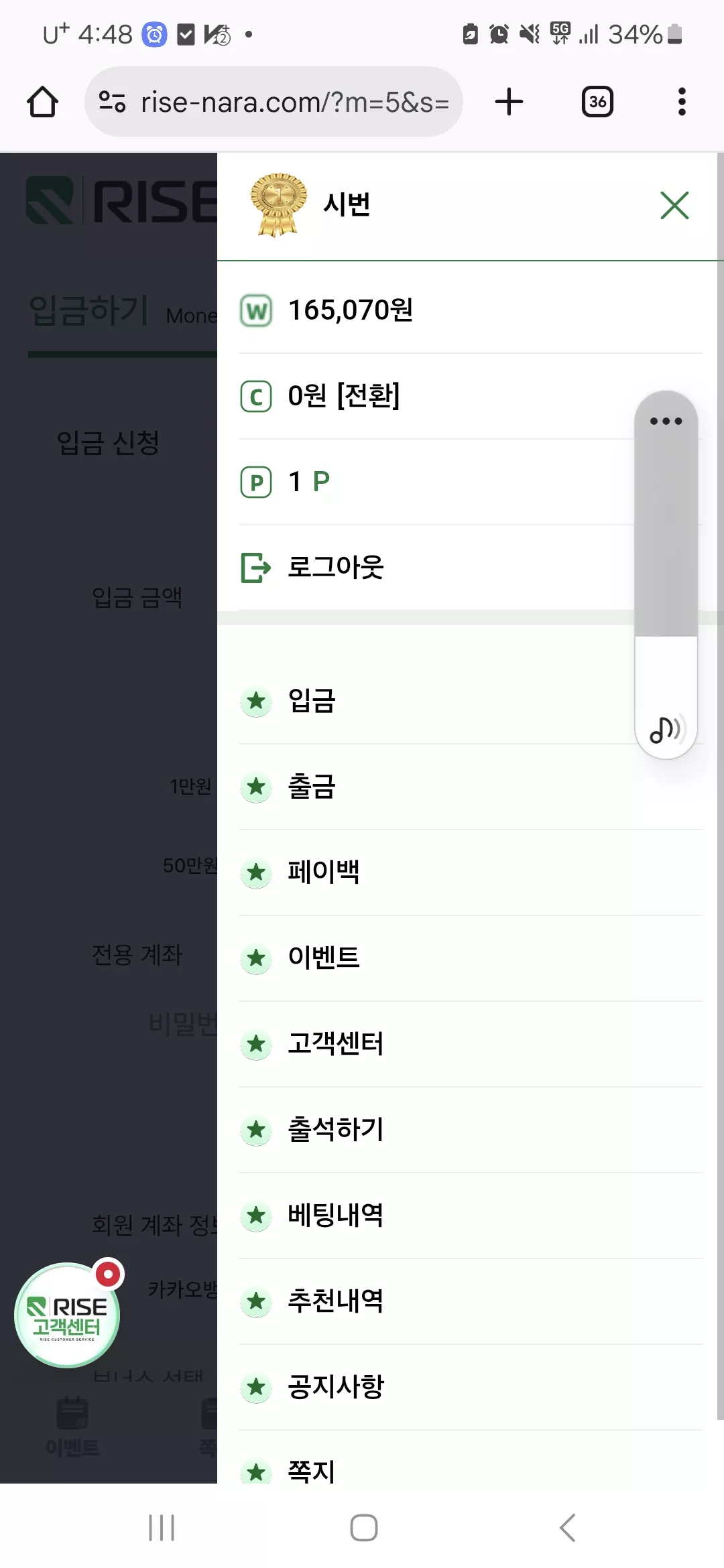The width and height of the screenshot is (724, 1568).
Task: Tap the gold medal rank badge
Action: (278, 204)
